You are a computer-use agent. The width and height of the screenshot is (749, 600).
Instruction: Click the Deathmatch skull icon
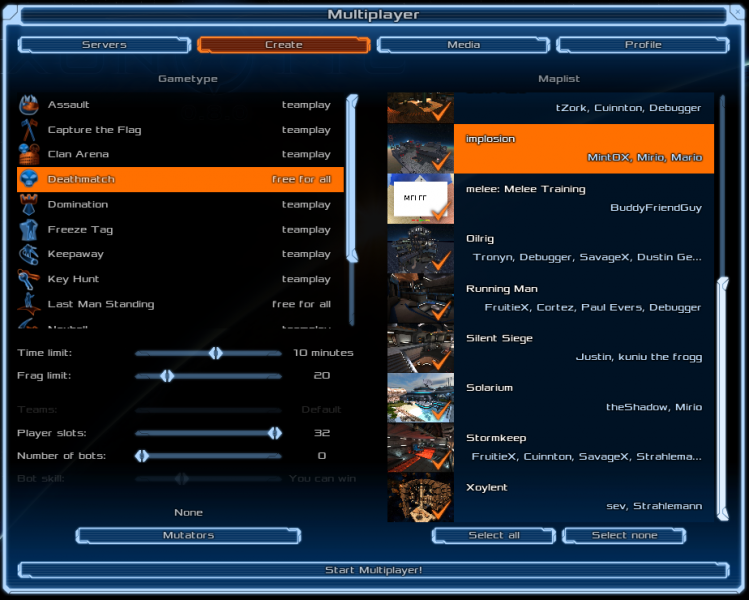click(x=29, y=179)
